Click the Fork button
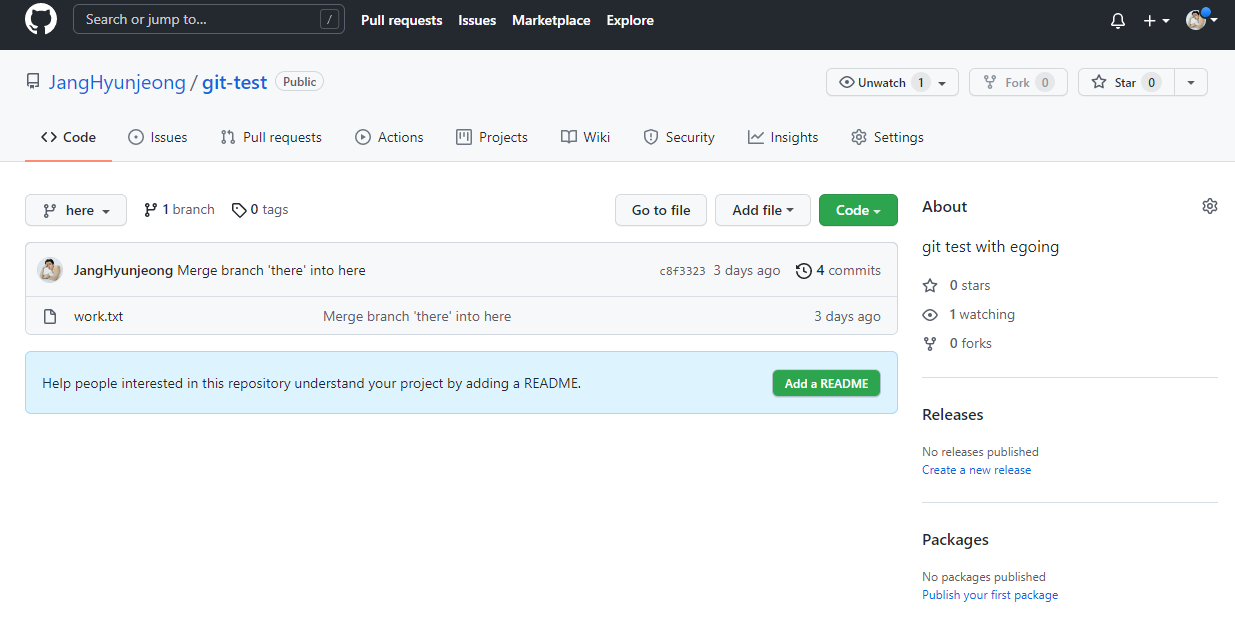Image resolution: width=1235 pixels, height=629 pixels. (x=1018, y=82)
